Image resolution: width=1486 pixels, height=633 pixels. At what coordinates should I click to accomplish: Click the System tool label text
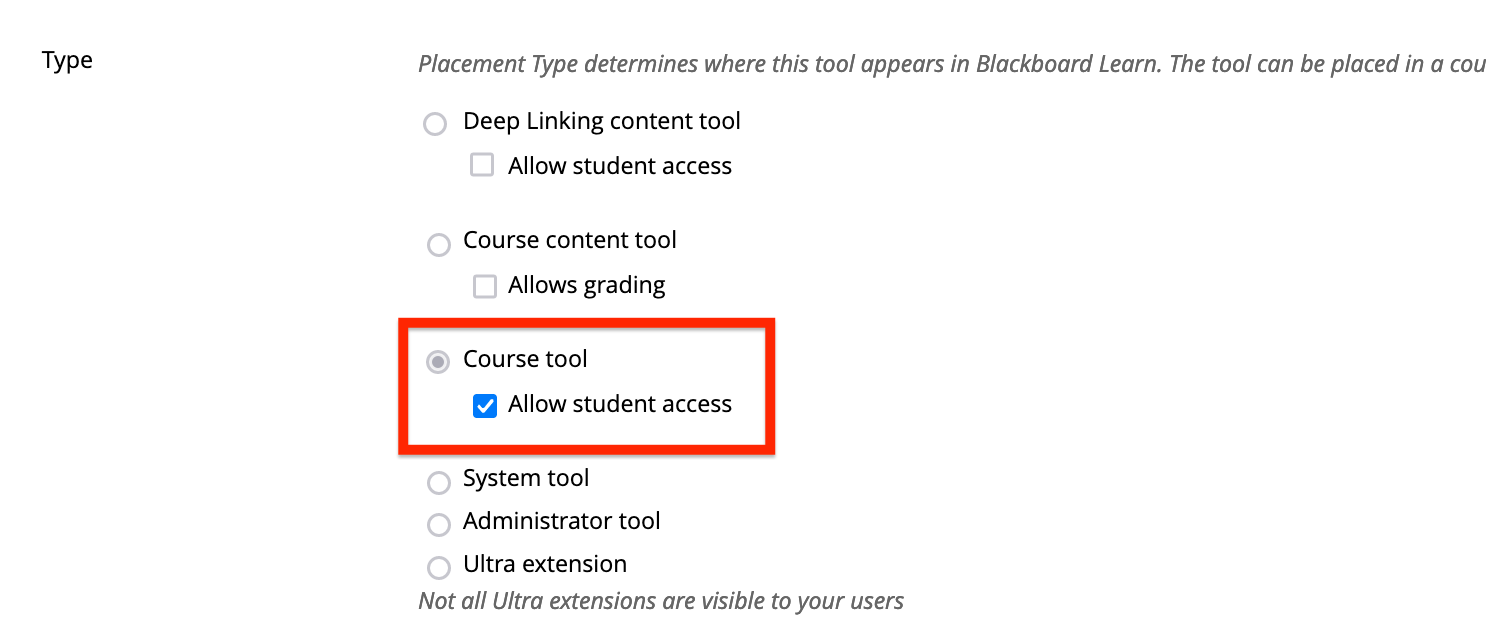pyautogui.click(x=525, y=478)
